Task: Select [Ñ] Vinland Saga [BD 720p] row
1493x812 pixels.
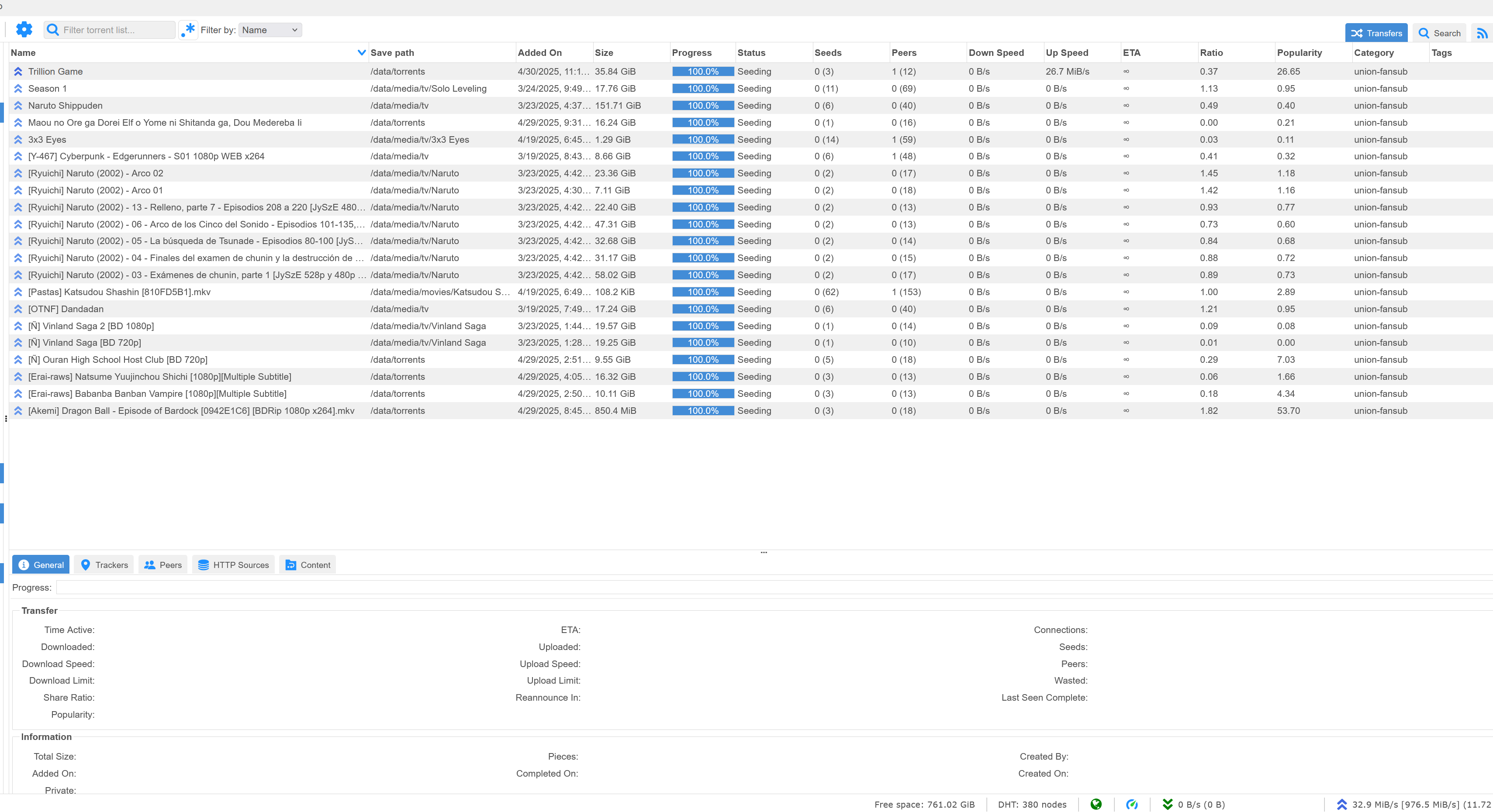Action: pyautogui.click(x=750, y=343)
